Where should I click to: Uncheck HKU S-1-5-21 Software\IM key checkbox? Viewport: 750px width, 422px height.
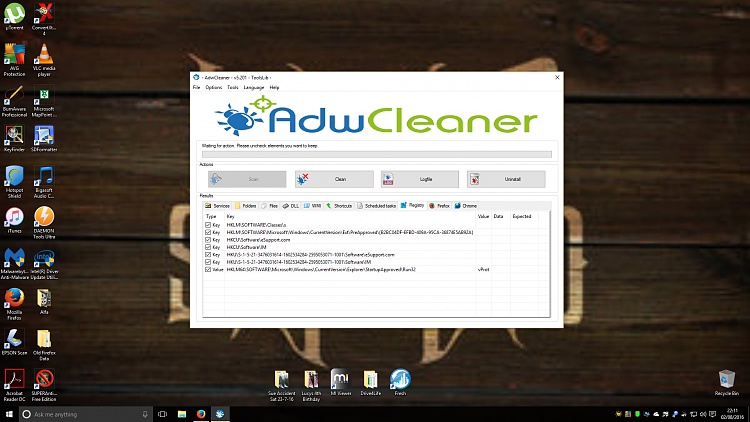(x=208, y=262)
